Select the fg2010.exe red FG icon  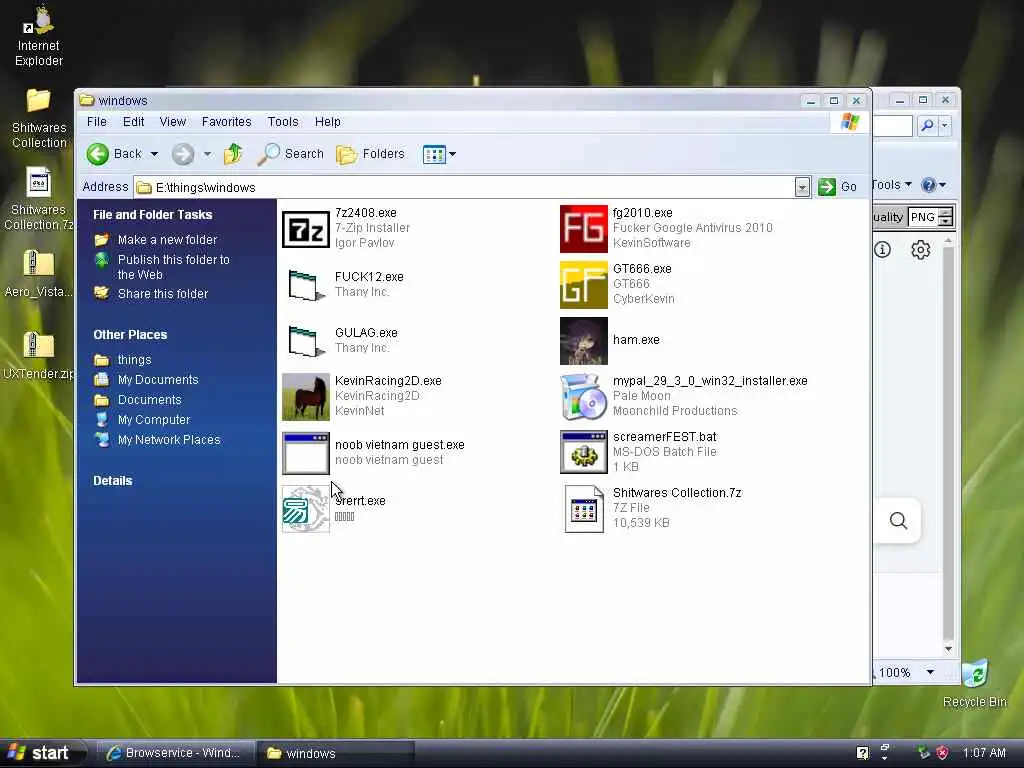[x=584, y=229]
